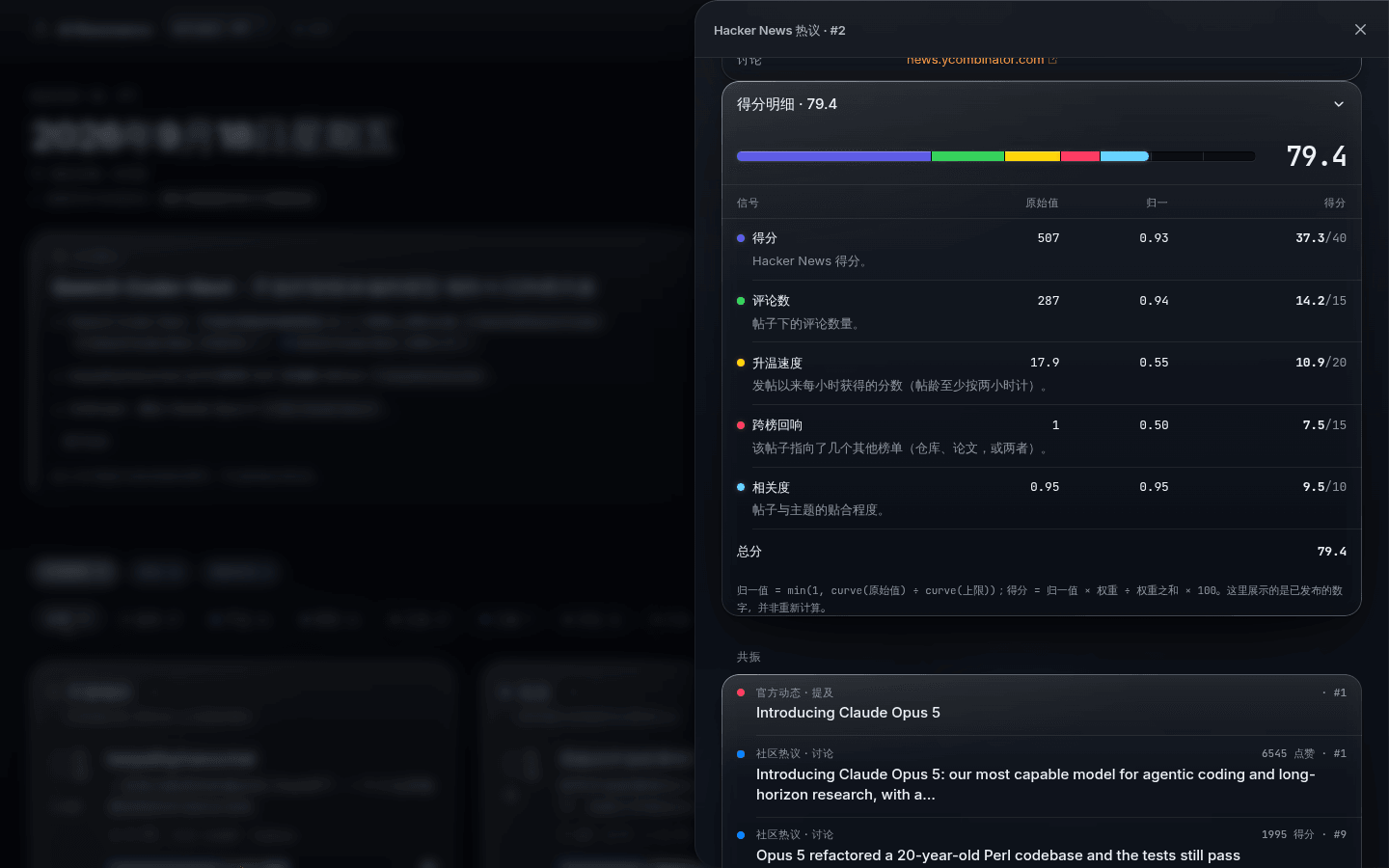Click the normalized value 0.55
Screen dimensions: 1389x868
[1154, 363]
